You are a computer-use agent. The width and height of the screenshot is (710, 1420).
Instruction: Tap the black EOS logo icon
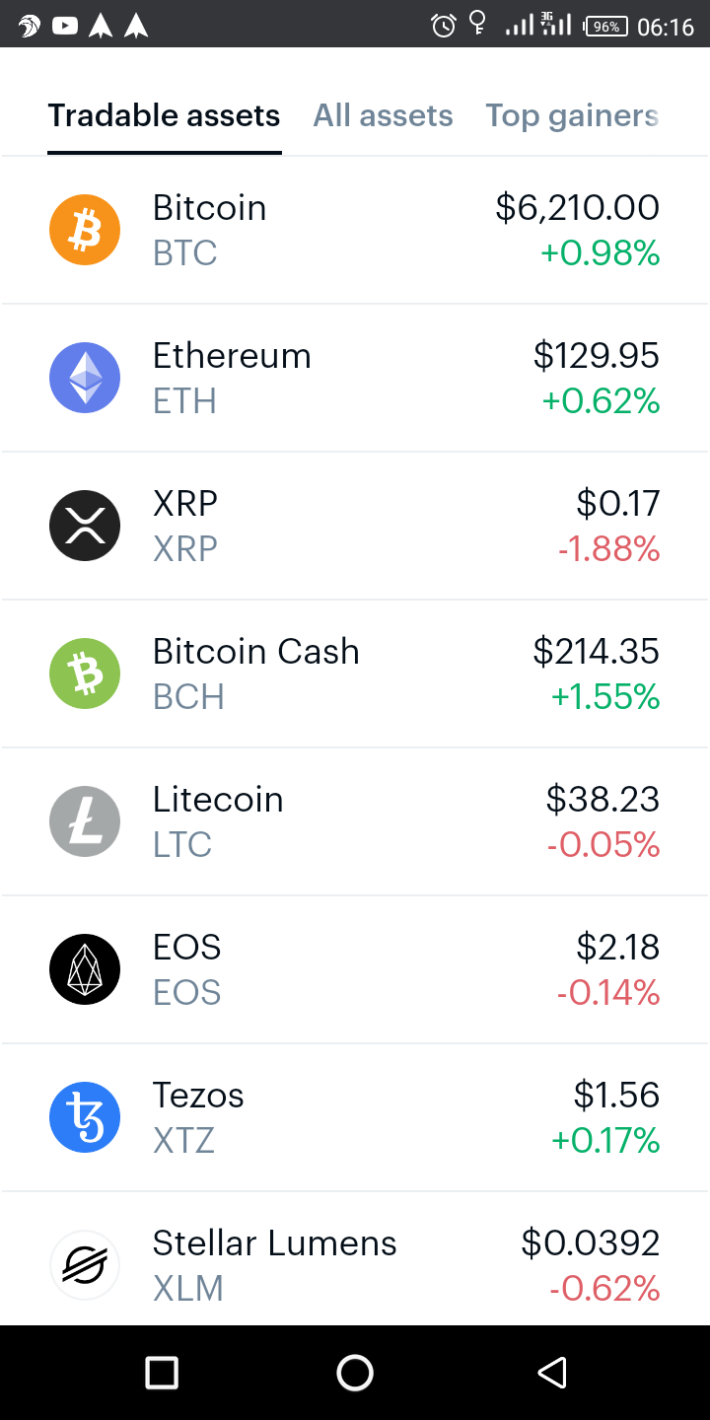pyautogui.click(x=85, y=970)
